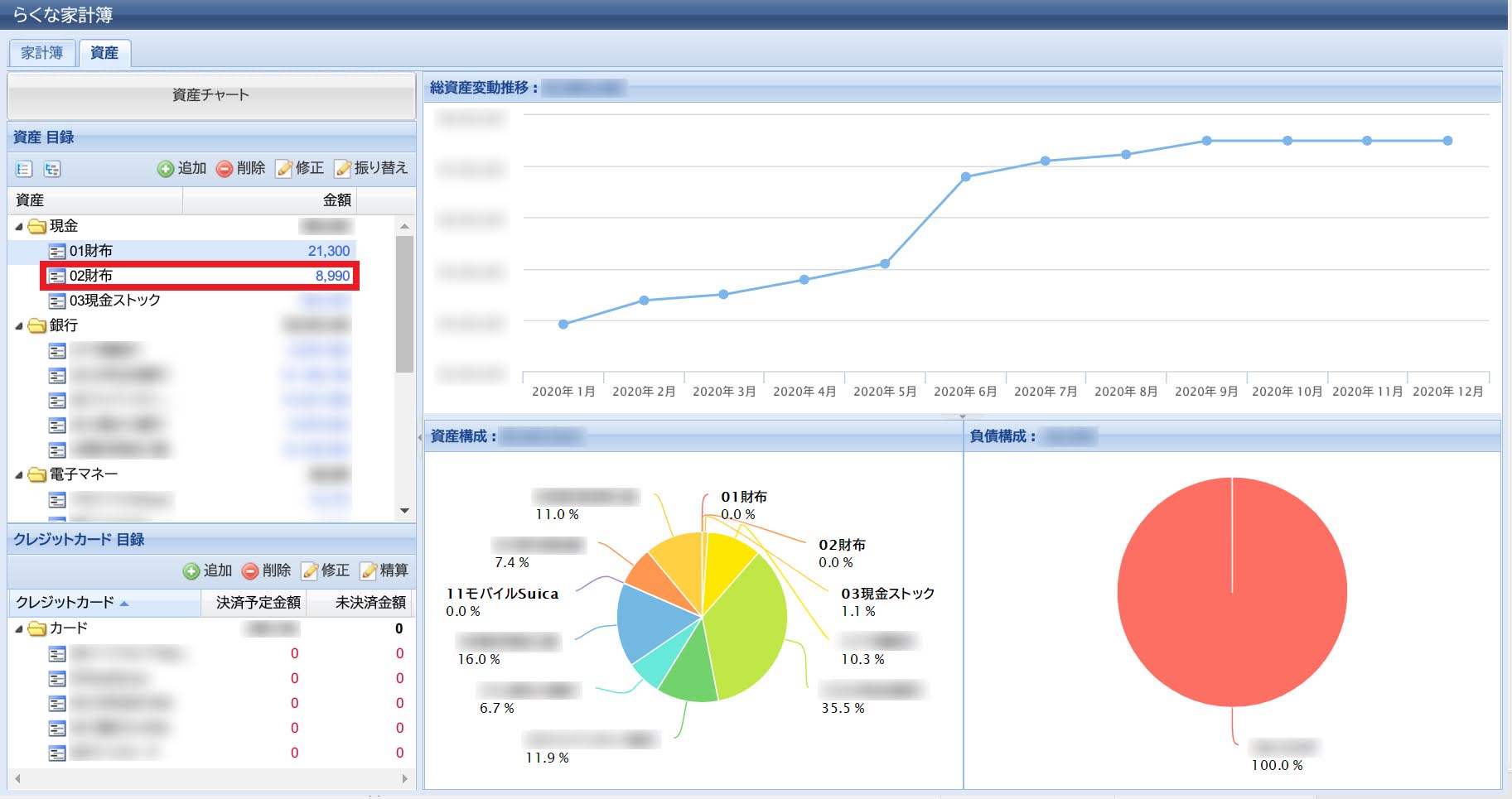Collapse the 電子マネー folder
Image resolution: width=1512 pixels, height=799 pixels.
(19, 474)
